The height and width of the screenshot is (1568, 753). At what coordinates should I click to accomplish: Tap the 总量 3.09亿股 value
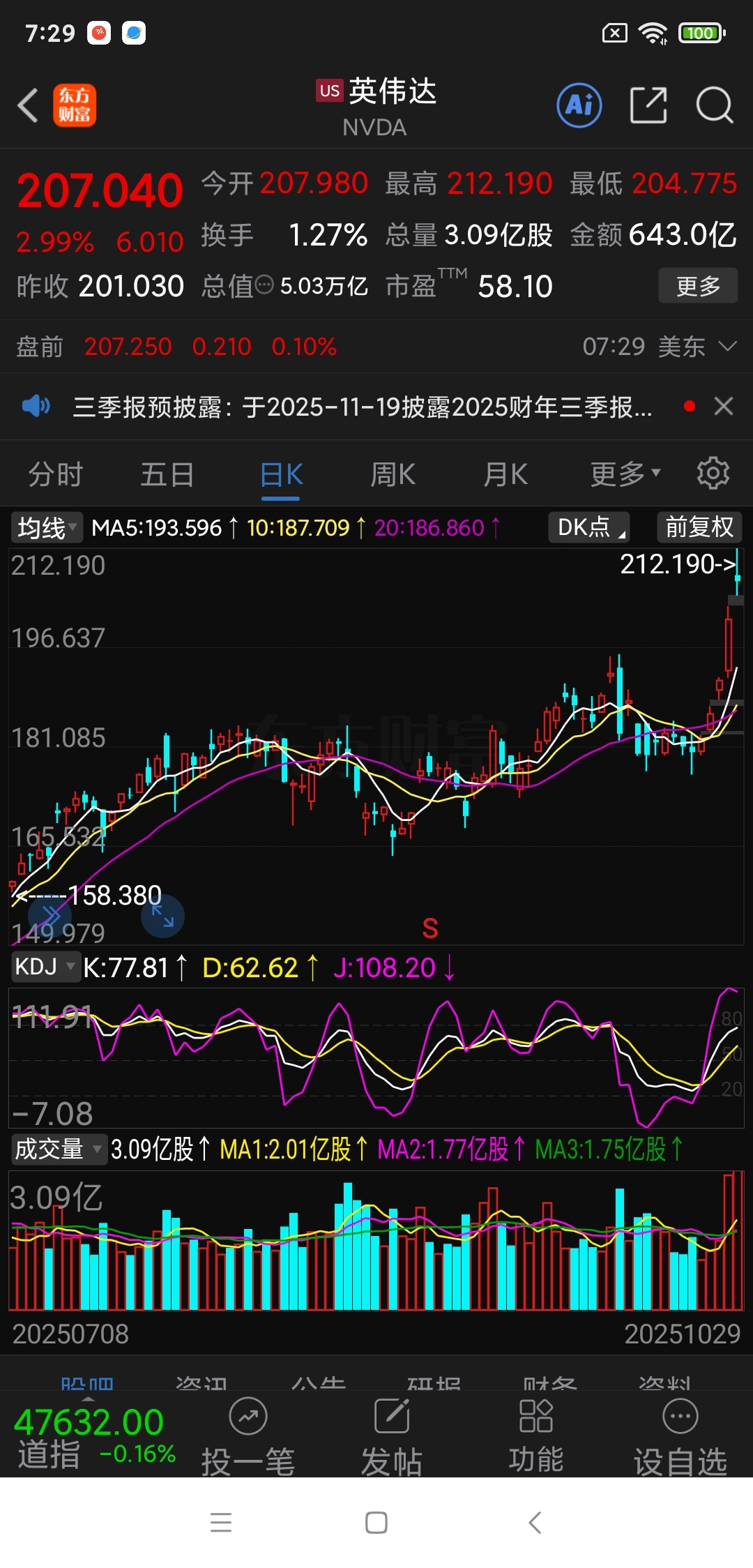click(x=469, y=235)
